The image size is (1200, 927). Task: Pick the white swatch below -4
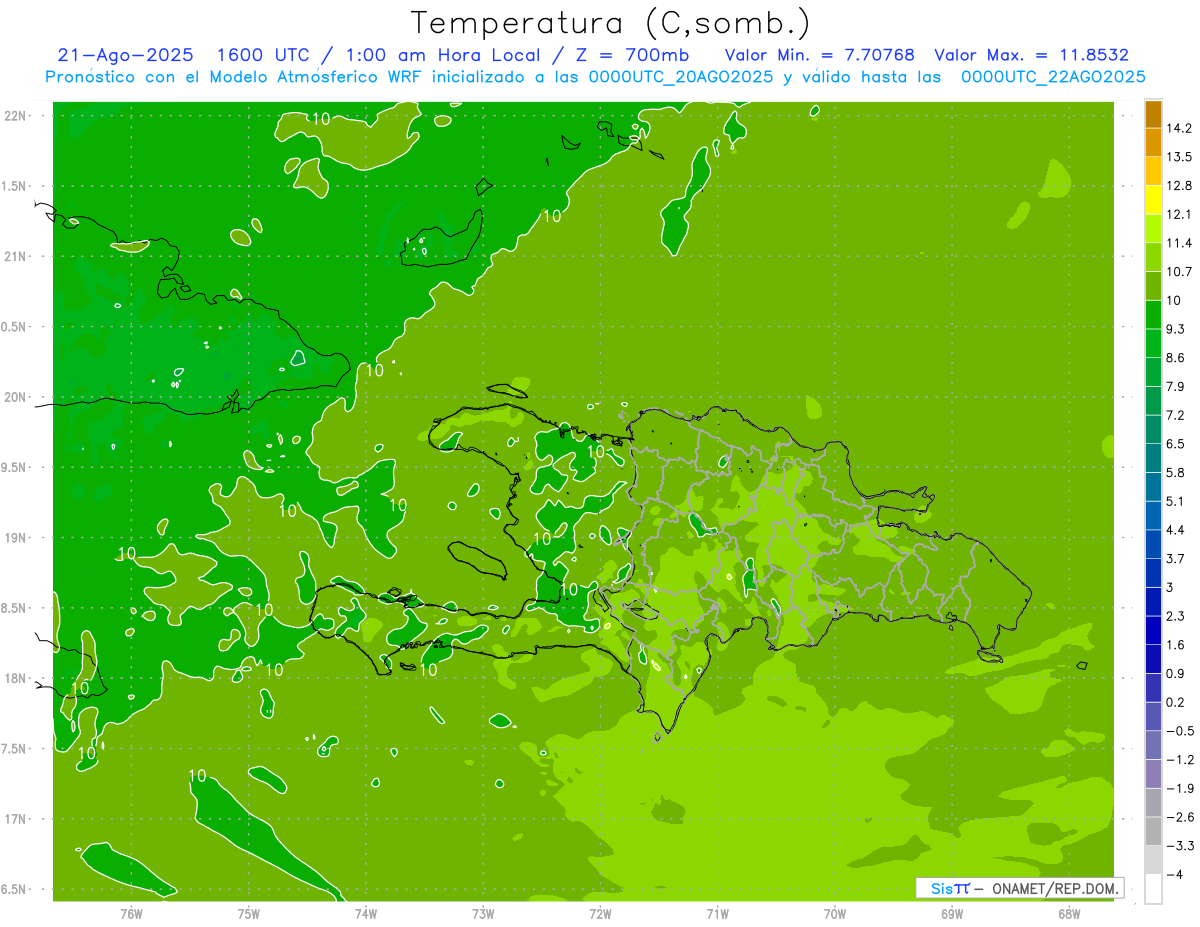pos(1153,888)
